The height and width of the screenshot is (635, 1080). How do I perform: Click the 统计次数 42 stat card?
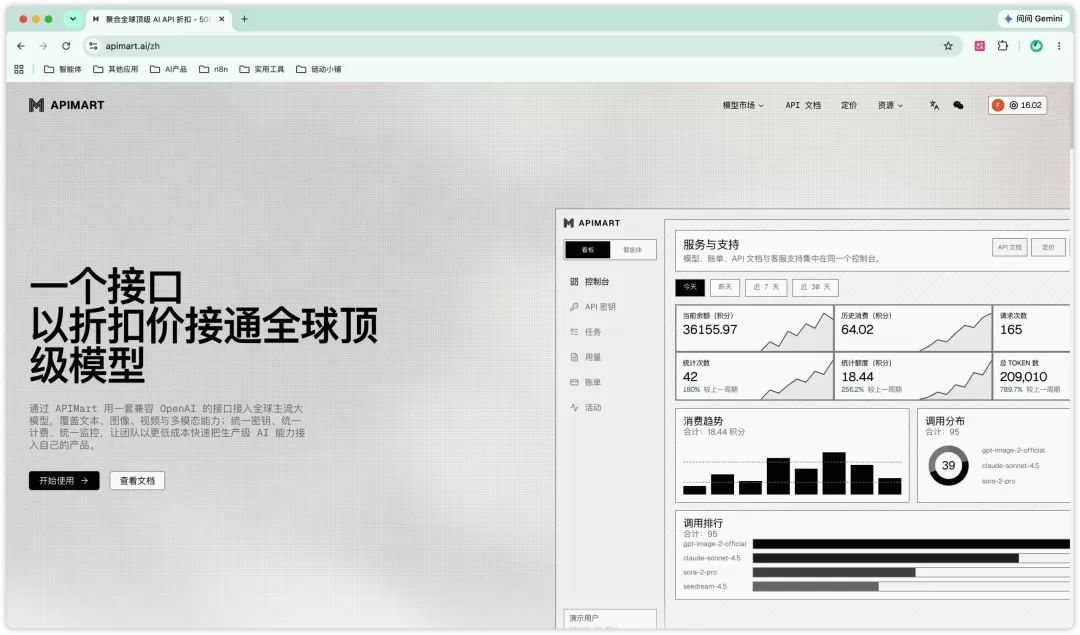coord(754,376)
